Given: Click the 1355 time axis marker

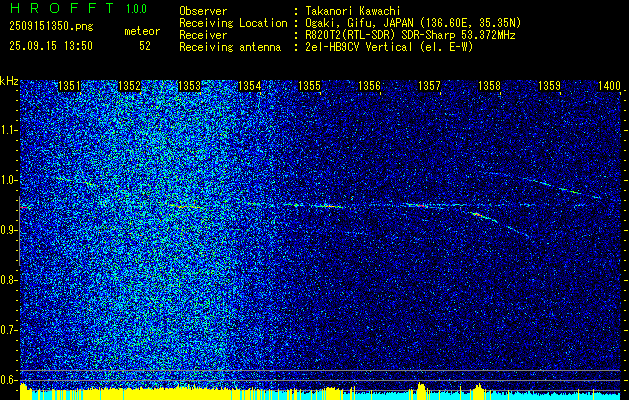Looking at the screenshot, I should click(x=310, y=86).
